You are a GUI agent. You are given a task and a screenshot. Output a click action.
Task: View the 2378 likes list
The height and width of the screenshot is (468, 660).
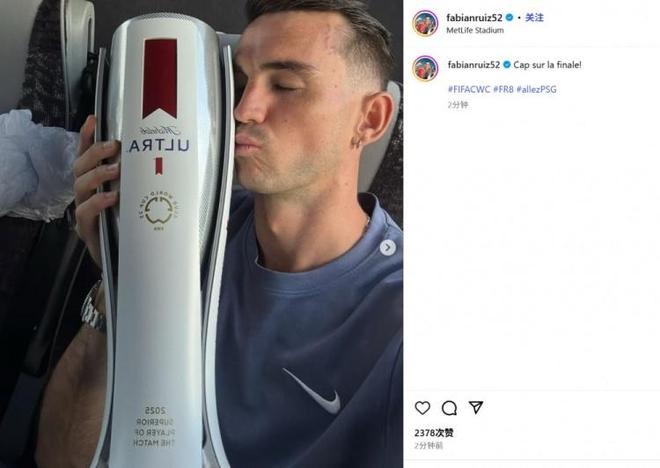click(434, 433)
